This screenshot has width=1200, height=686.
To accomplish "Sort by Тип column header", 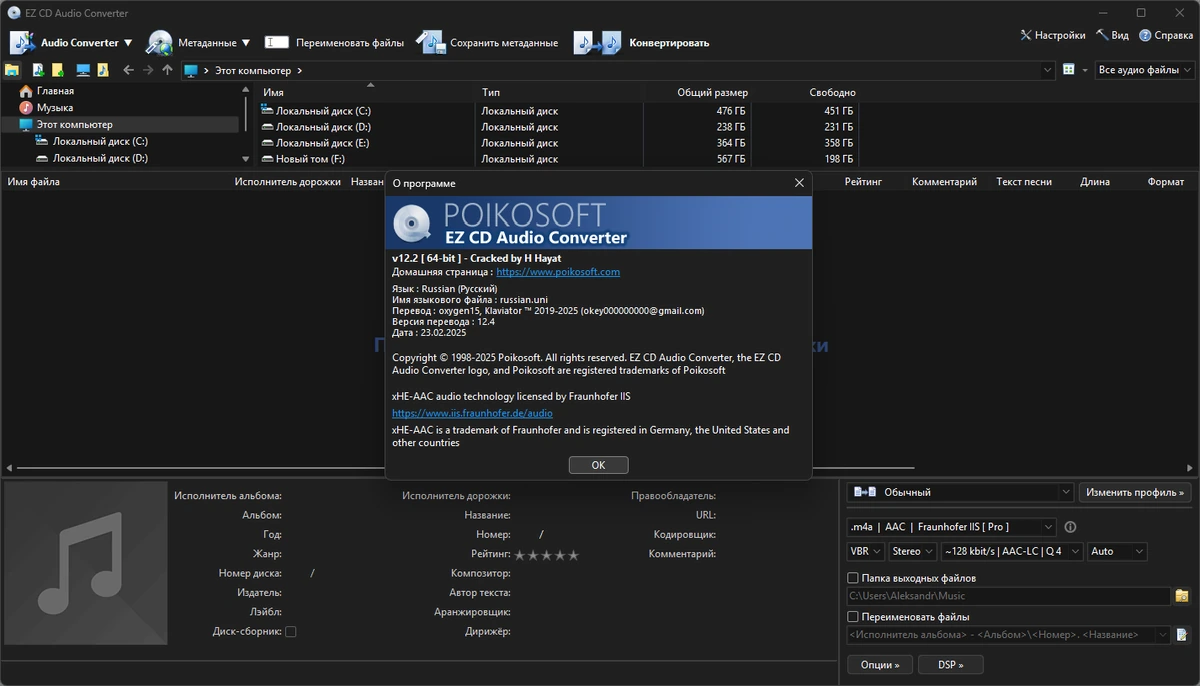I will click(x=491, y=92).
